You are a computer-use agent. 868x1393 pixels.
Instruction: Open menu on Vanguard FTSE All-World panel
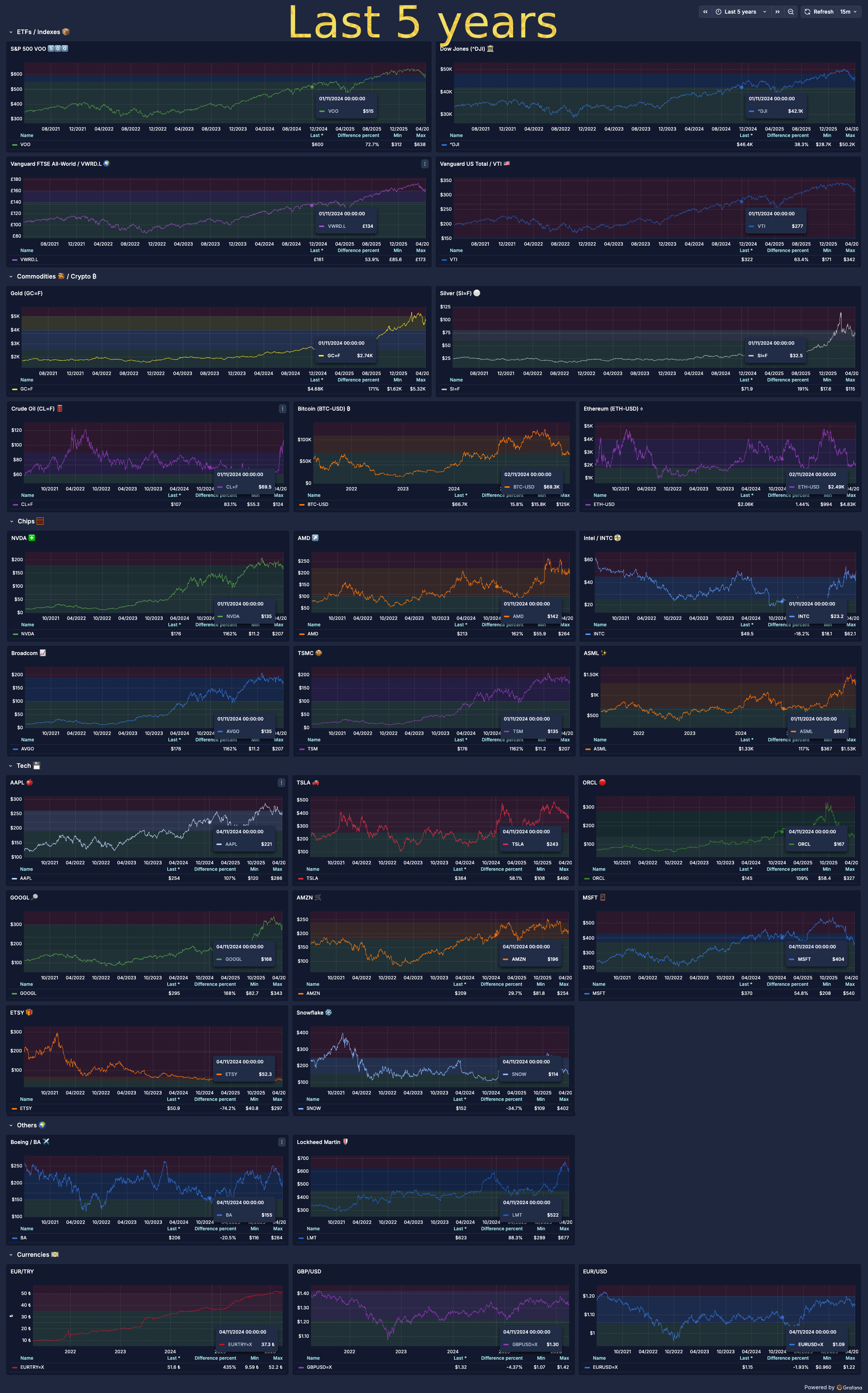[x=424, y=164]
